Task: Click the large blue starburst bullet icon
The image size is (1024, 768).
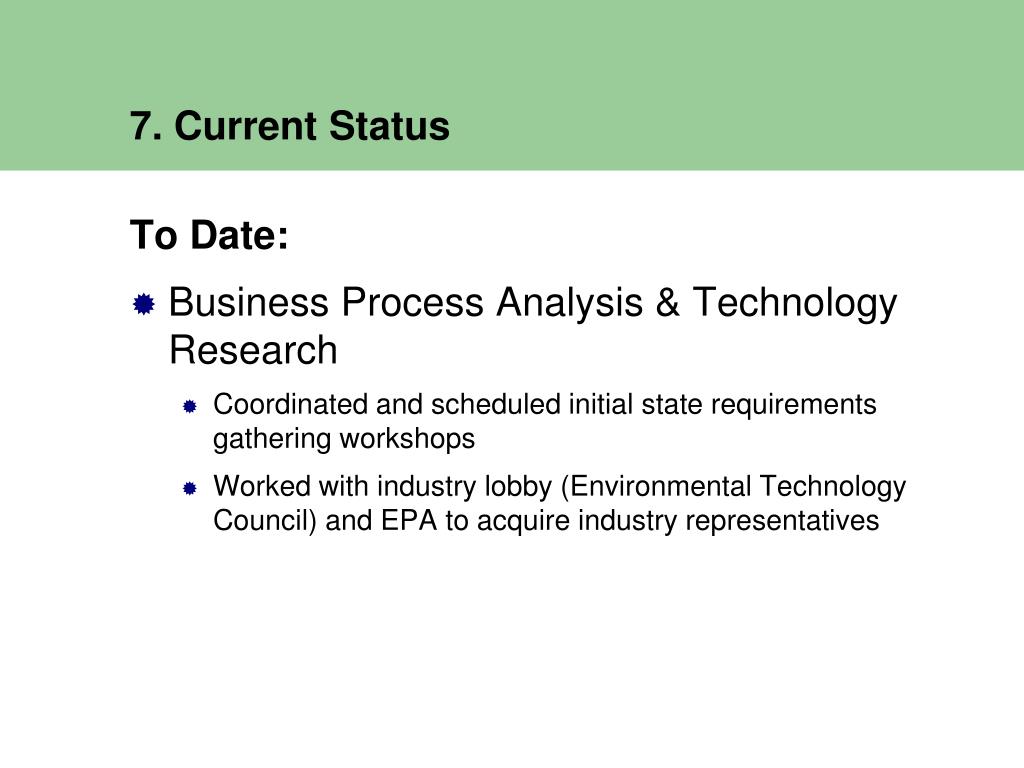Action: click(x=144, y=304)
